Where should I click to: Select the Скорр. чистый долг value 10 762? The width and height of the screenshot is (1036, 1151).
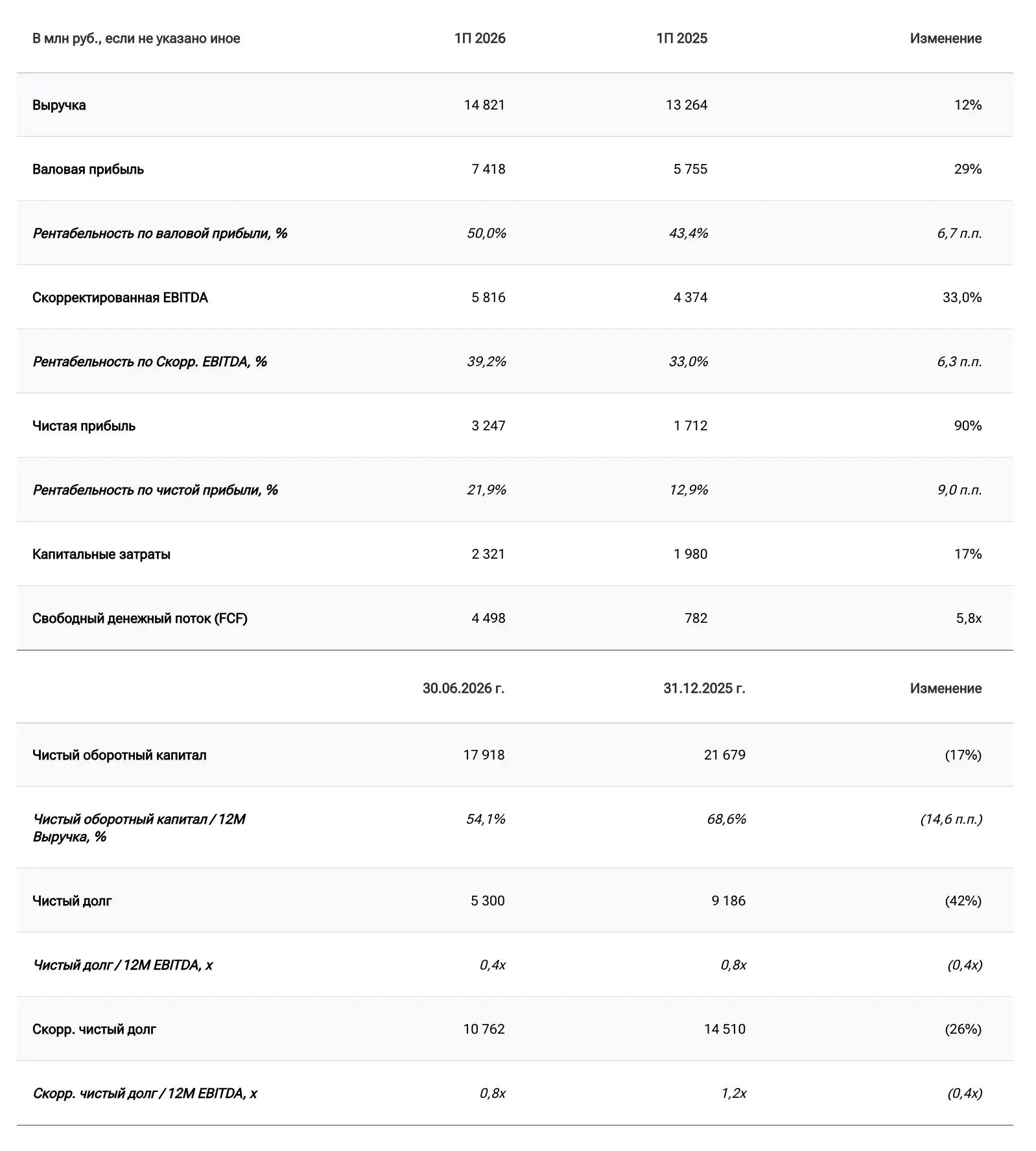(484, 1029)
